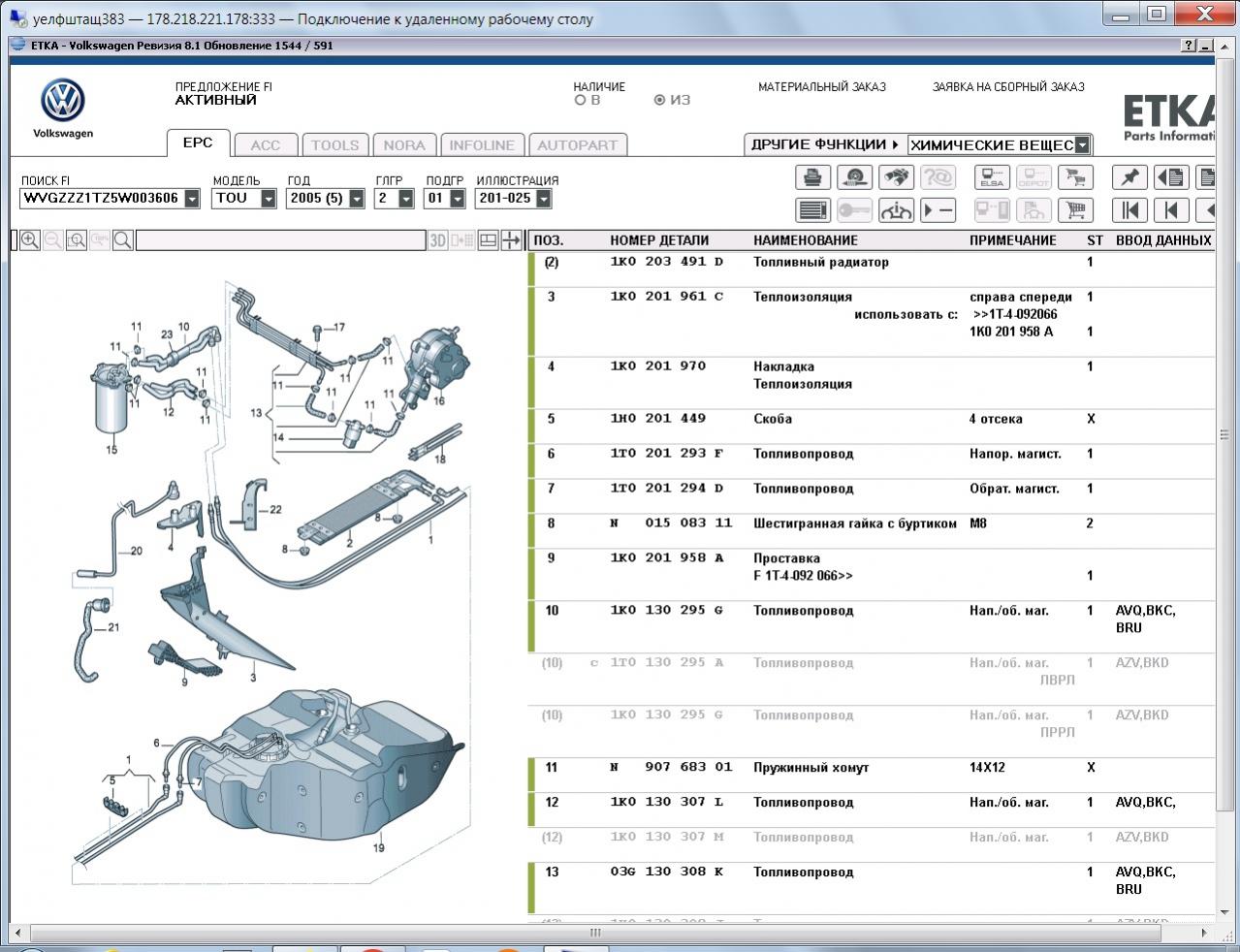Click the ETKA help question mark
The height and width of the screenshot is (952, 1240).
point(1190,46)
